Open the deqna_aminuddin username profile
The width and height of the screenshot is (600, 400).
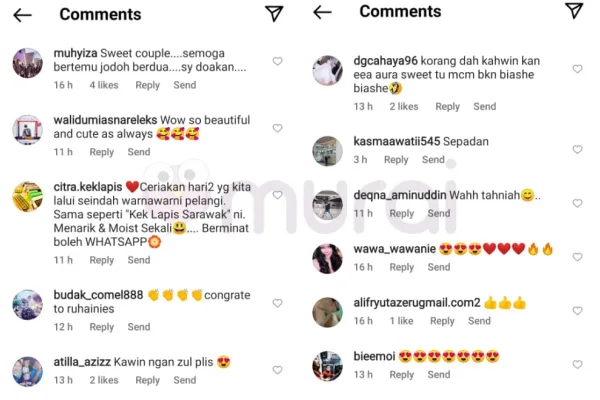[x=400, y=195]
